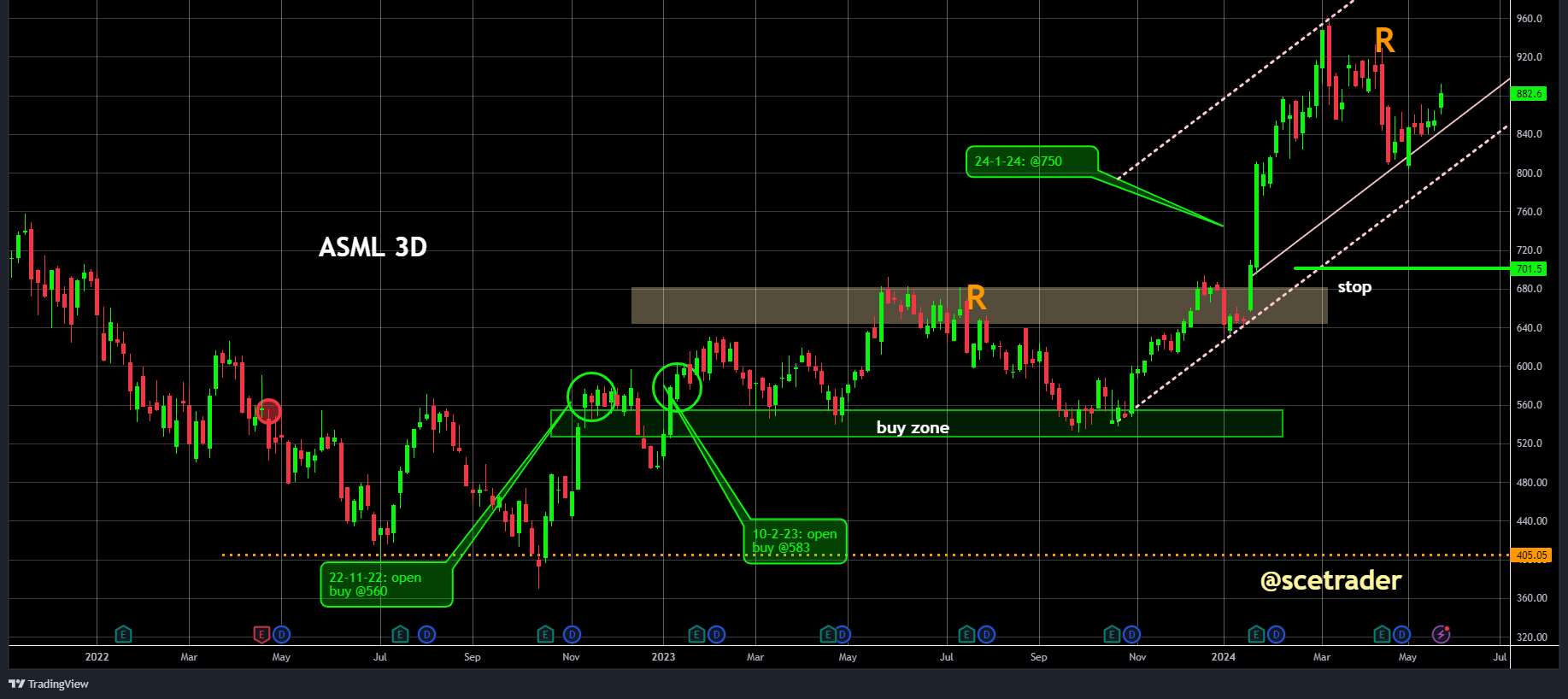Open the dividend marker at November 2022
This screenshot has height=699, width=1568.
[x=572, y=634]
